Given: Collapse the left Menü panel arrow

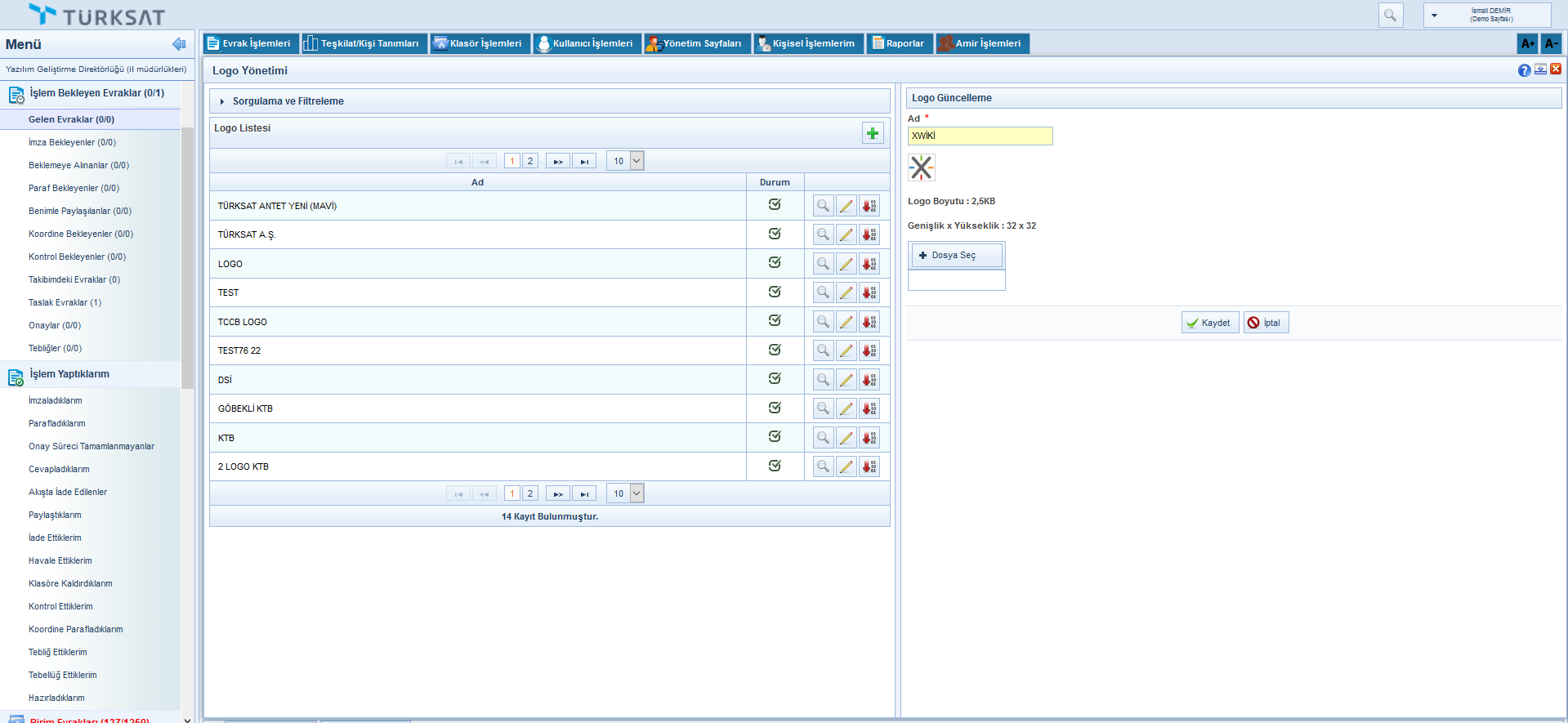Looking at the screenshot, I should [179, 44].
